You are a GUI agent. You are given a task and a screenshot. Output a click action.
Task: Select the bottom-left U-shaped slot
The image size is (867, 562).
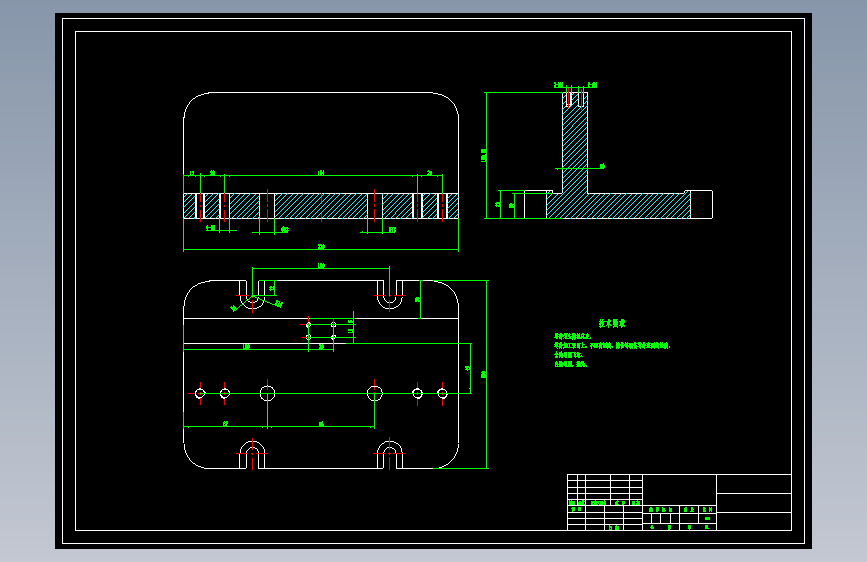click(252, 455)
